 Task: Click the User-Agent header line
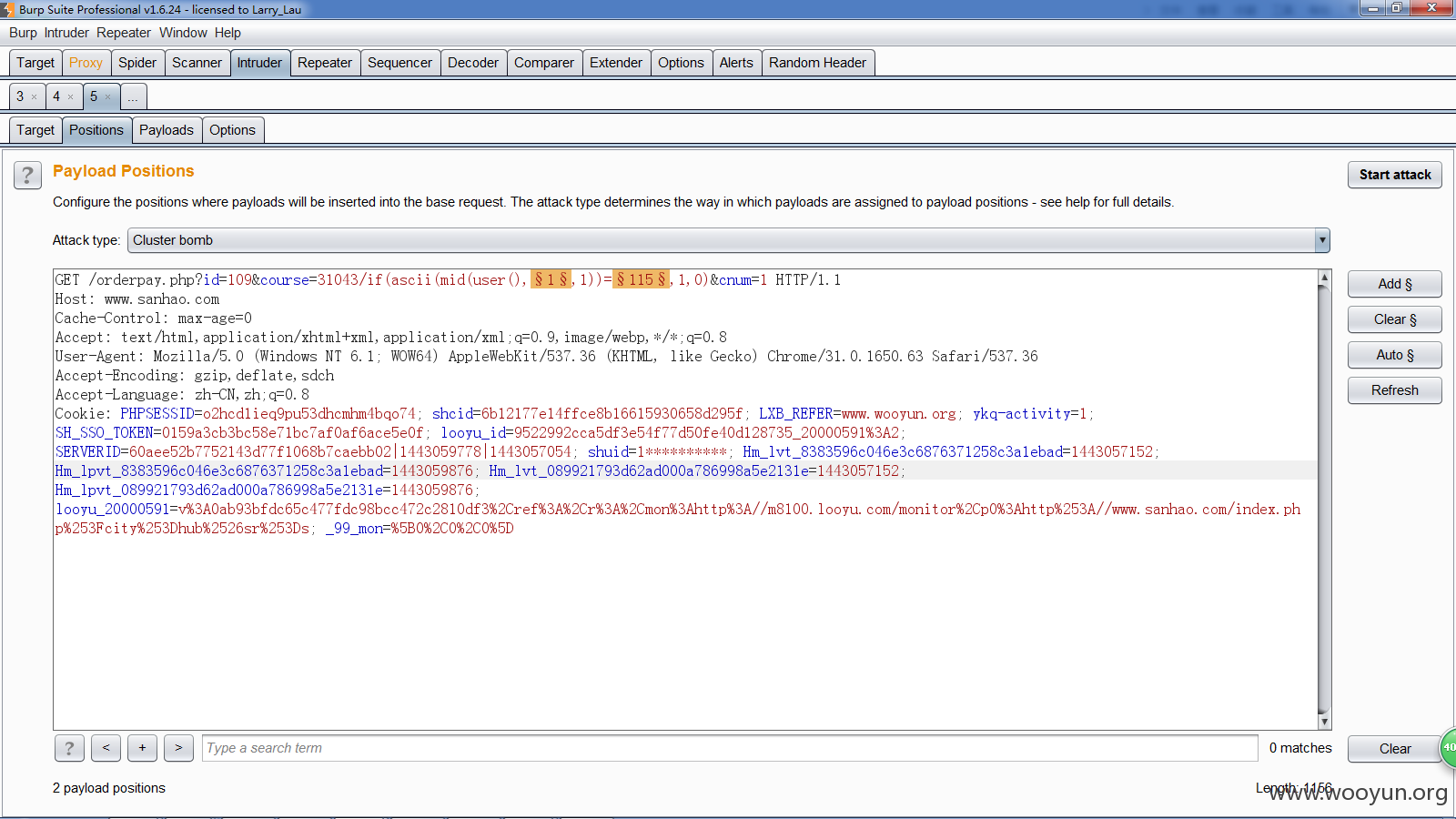coord(546,357)
